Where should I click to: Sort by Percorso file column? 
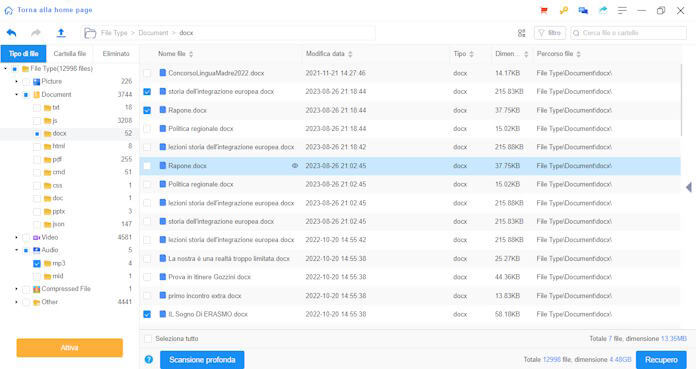click(x=578, y=54)
